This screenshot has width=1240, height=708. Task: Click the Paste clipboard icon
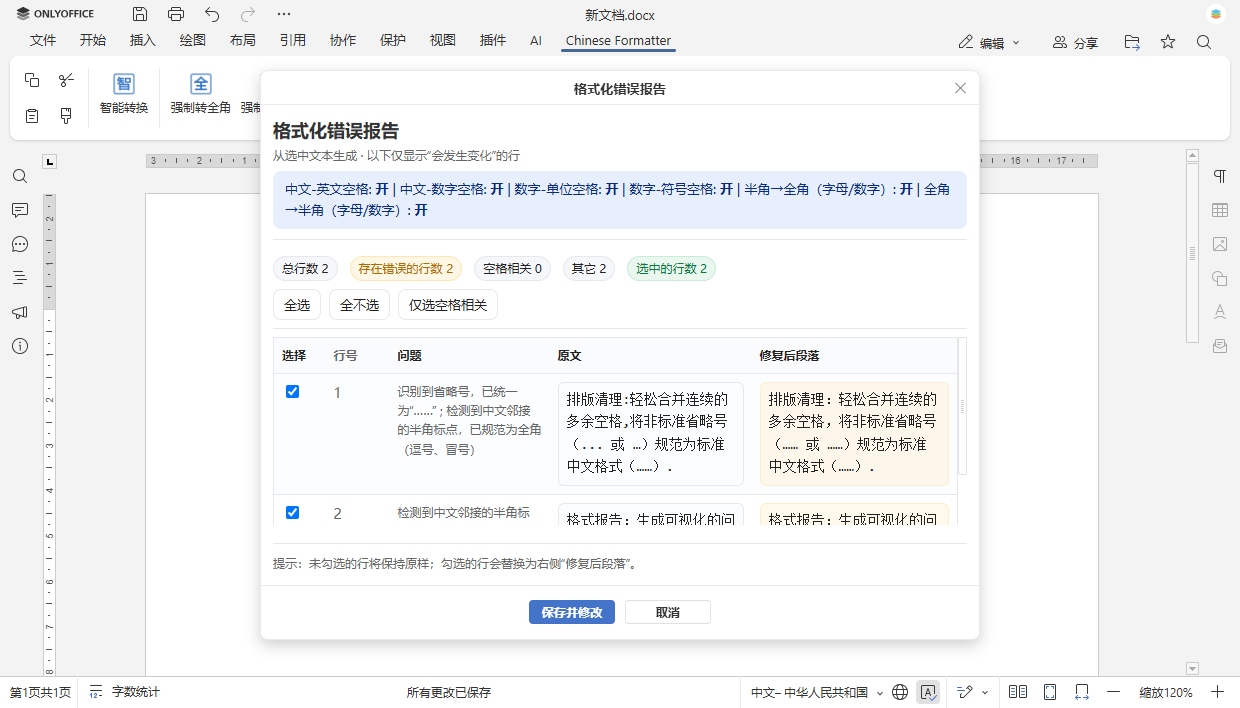pyautogui.click(x=32, y=116)
